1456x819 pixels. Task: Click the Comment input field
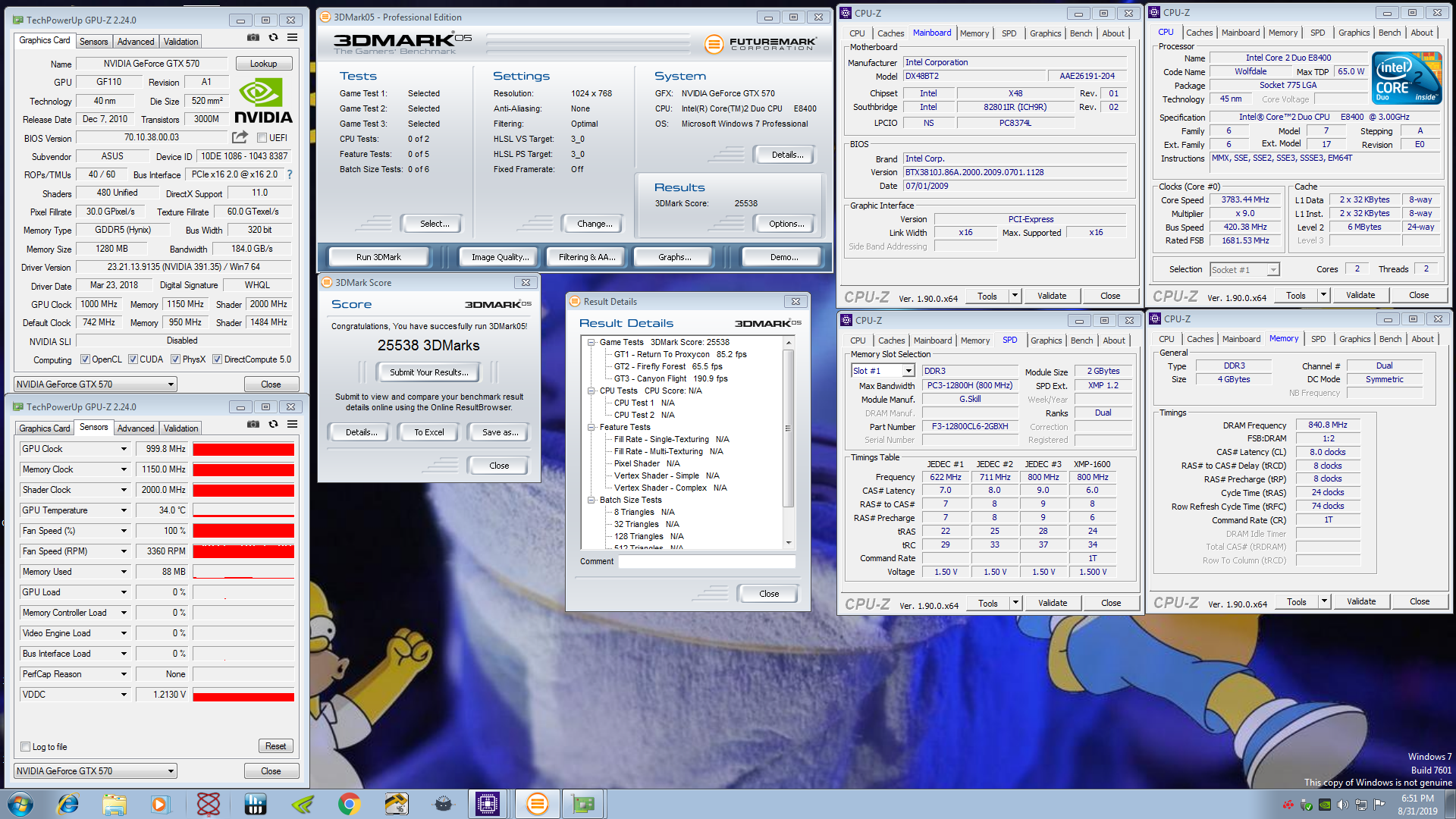[707, 562]
